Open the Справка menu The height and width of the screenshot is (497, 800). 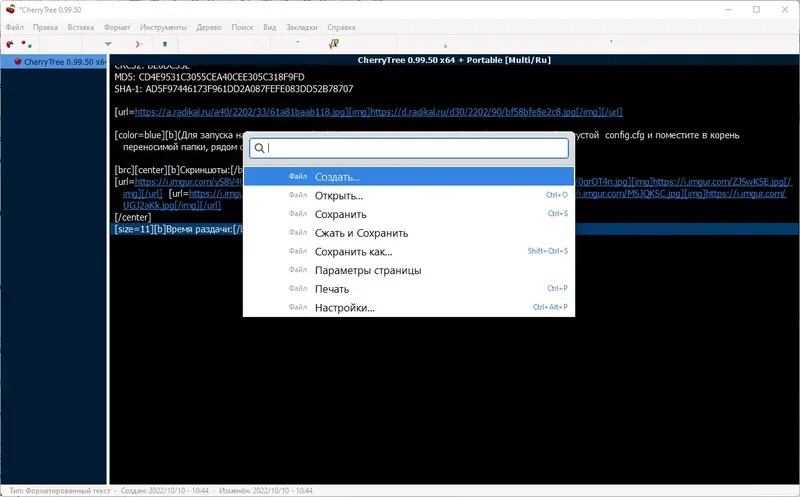(341, 27)
